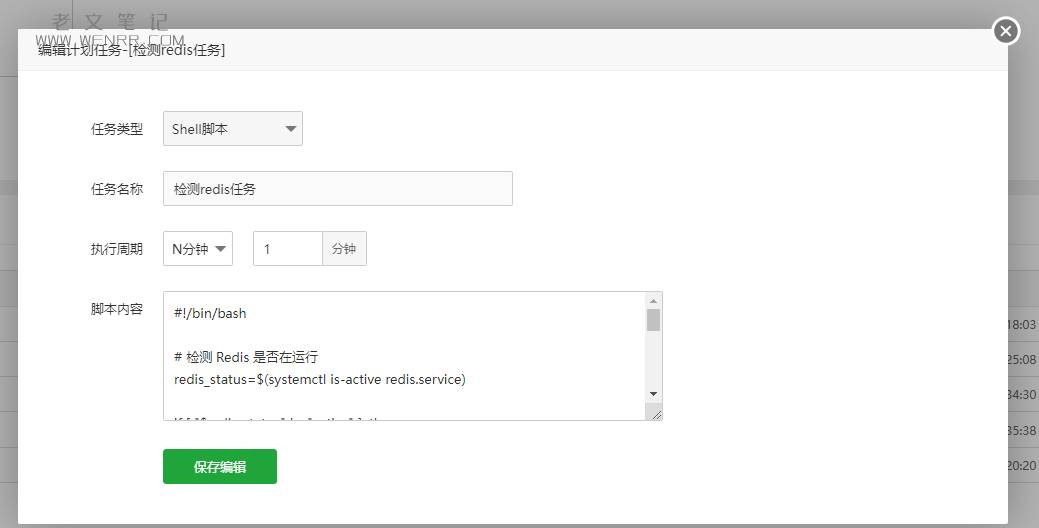Open the 任务类型 Shell脚本 dropdown
The height and width of the screenshot is (528, 1039).
point(233,129)
